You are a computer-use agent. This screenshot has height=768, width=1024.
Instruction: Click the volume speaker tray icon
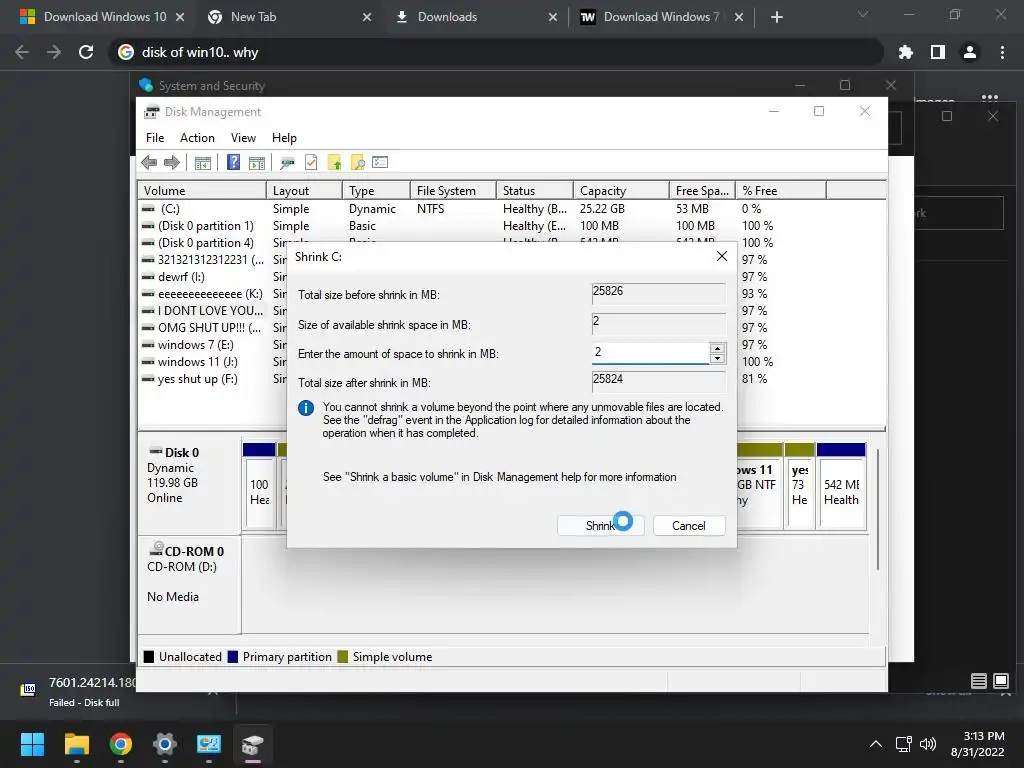927,744
